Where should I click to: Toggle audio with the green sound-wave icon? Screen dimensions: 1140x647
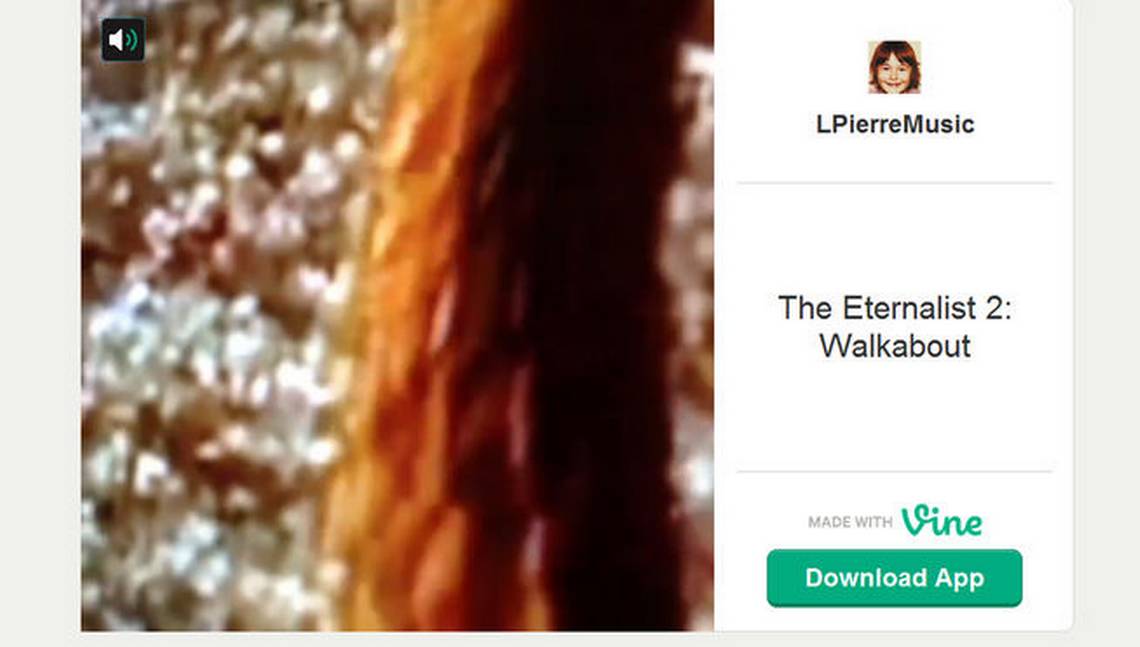(x=123, y=40)
